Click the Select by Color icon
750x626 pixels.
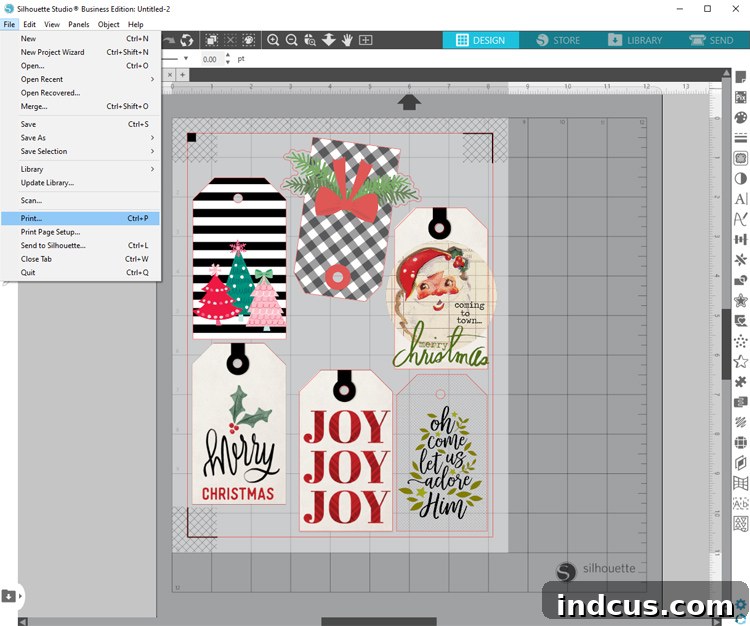pyautogui.click(x=249, y=40)
